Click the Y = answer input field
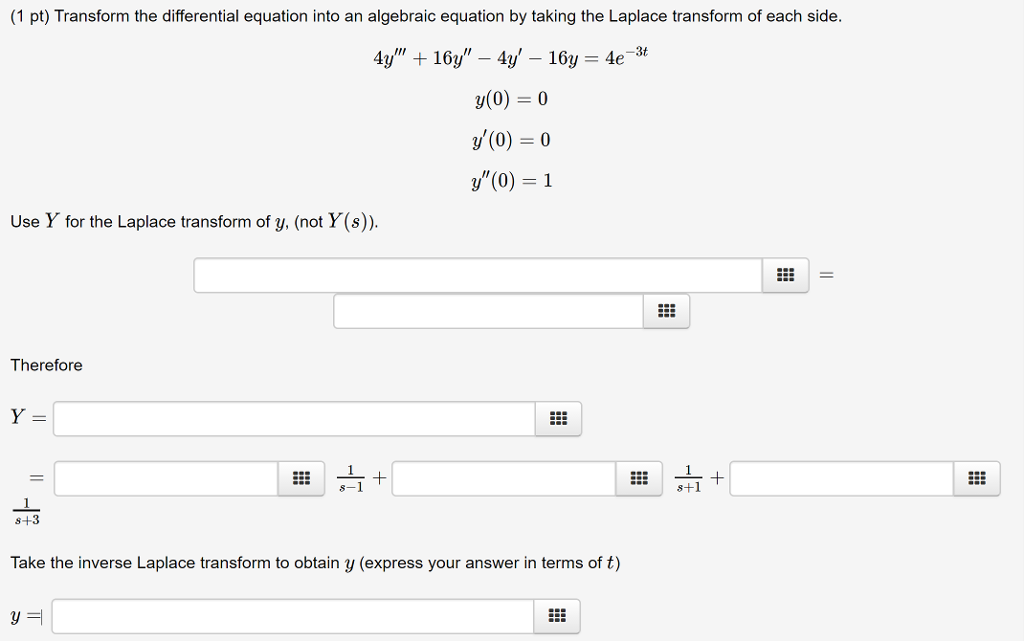This screenshot has height=641, width=1024. 295,418
